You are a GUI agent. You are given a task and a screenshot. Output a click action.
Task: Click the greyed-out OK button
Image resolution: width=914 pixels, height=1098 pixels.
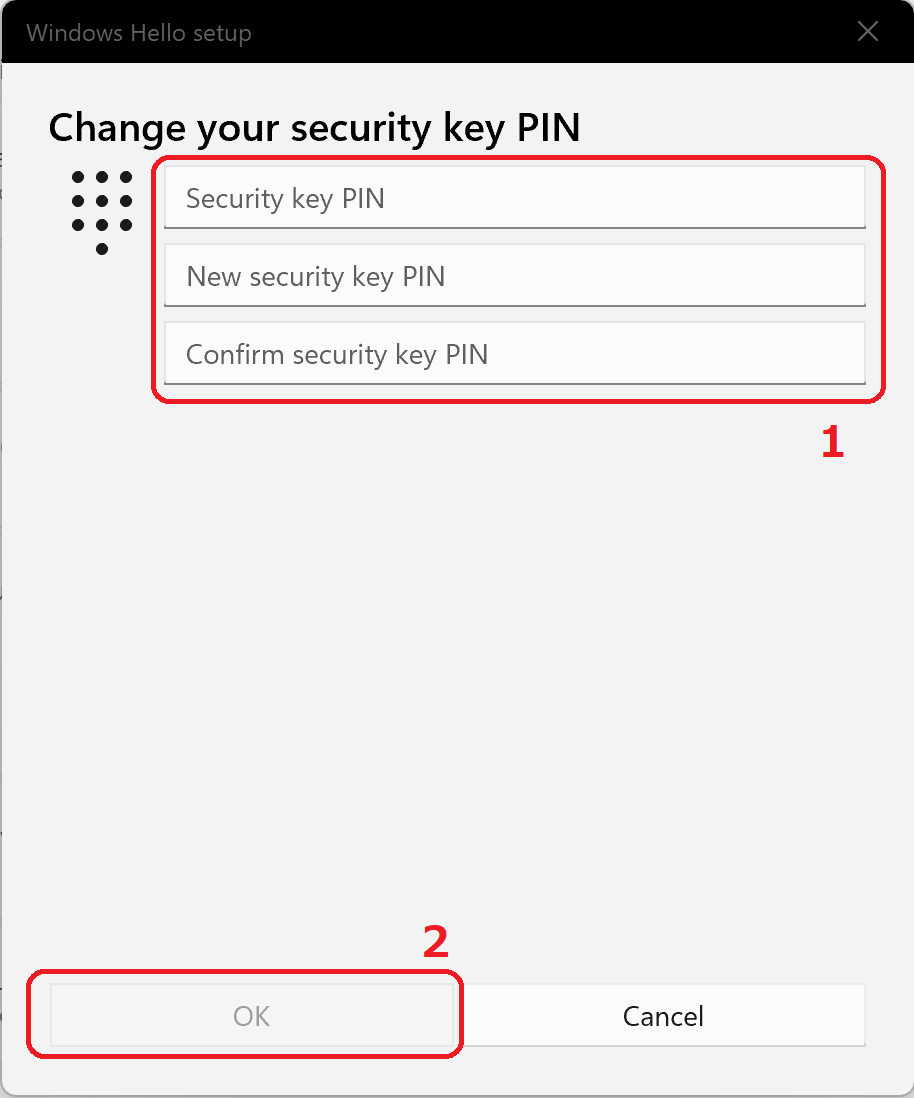click(251, 1015)
